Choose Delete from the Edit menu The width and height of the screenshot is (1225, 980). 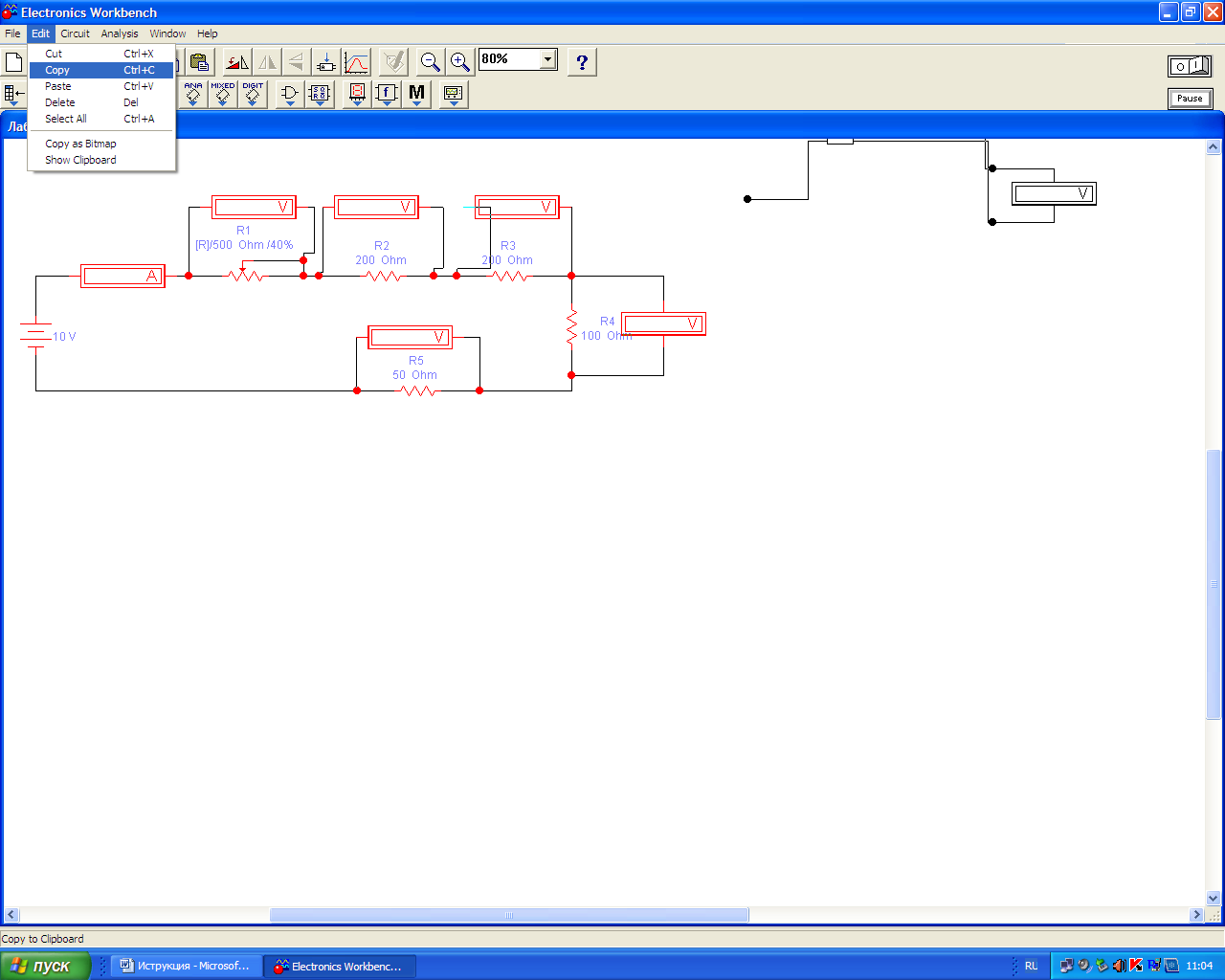(x=101, y=102)
